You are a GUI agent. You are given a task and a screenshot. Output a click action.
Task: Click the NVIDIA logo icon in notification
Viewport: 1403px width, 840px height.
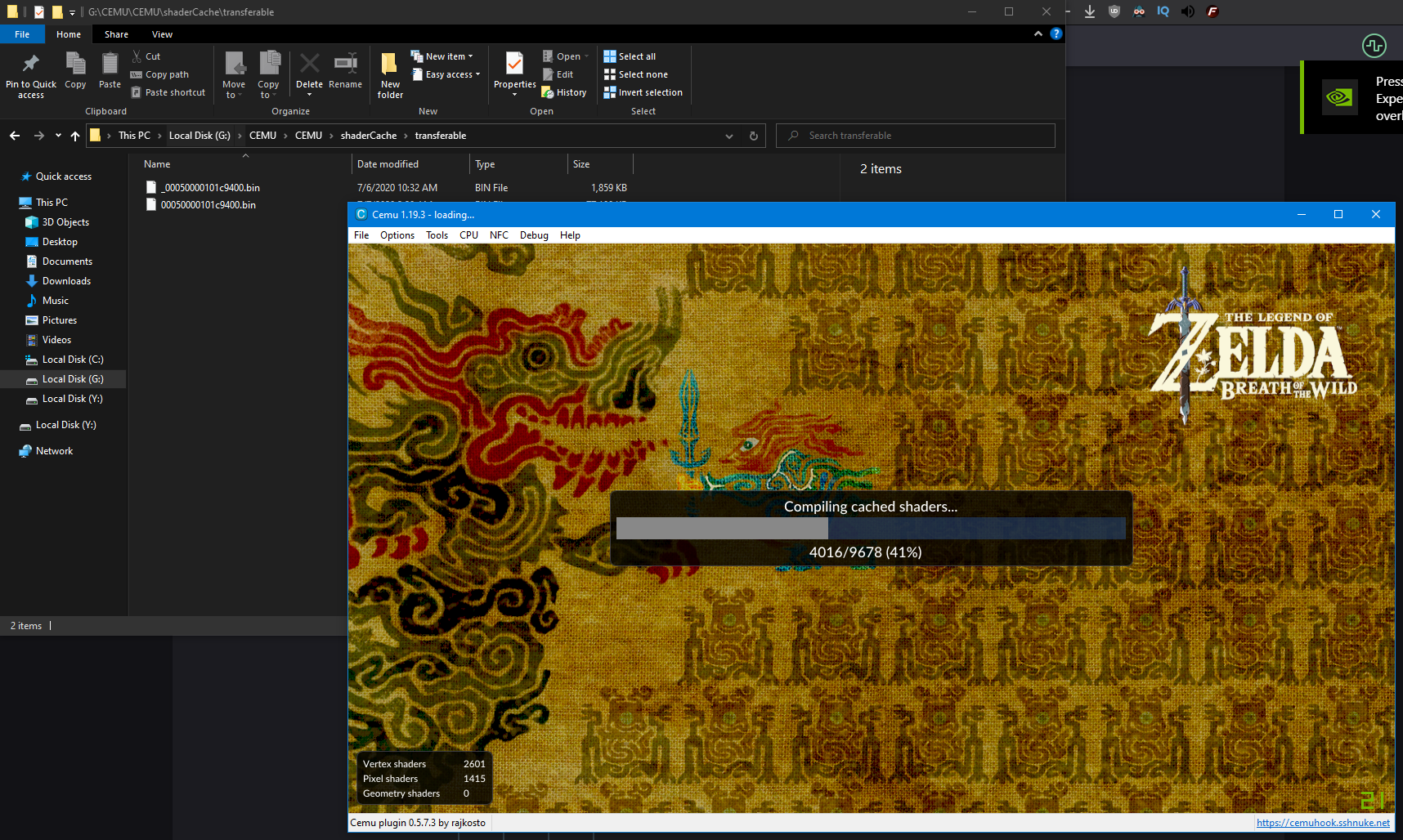pos(1340,97)
